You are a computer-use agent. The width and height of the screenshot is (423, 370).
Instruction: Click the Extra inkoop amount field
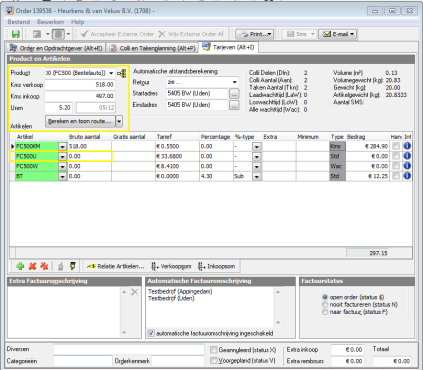tap(347, 350)
